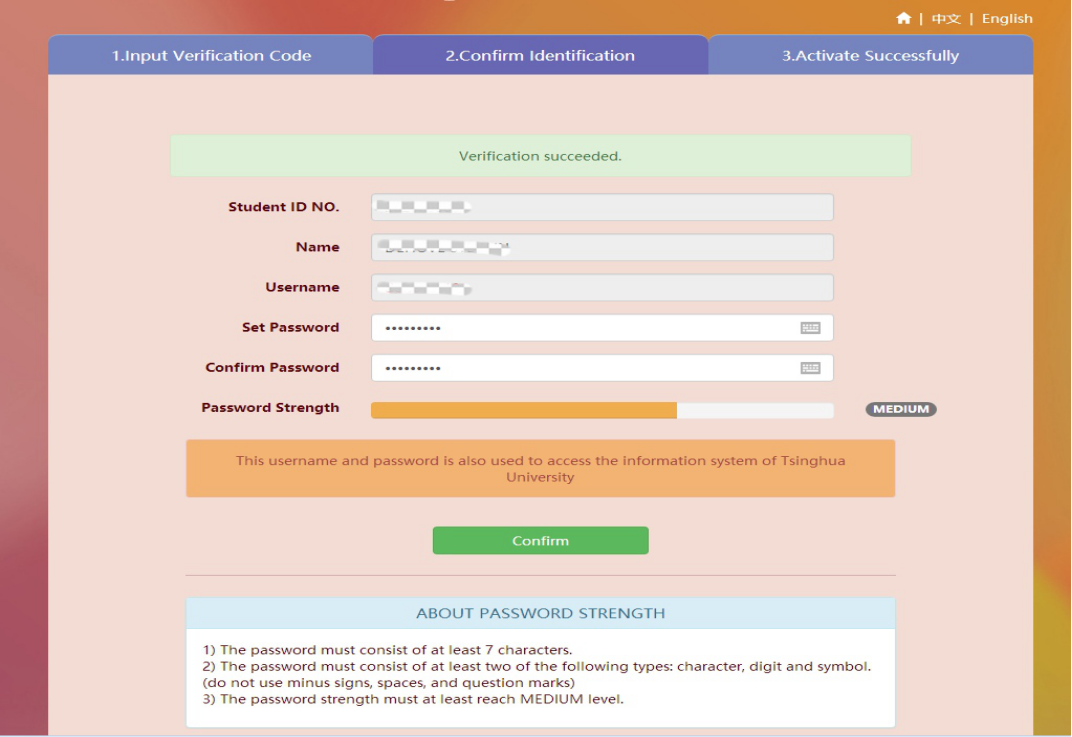Click rule about character, digit and symbol types
The width and height of the screenshot is (1072, 737).
[537, 666]
